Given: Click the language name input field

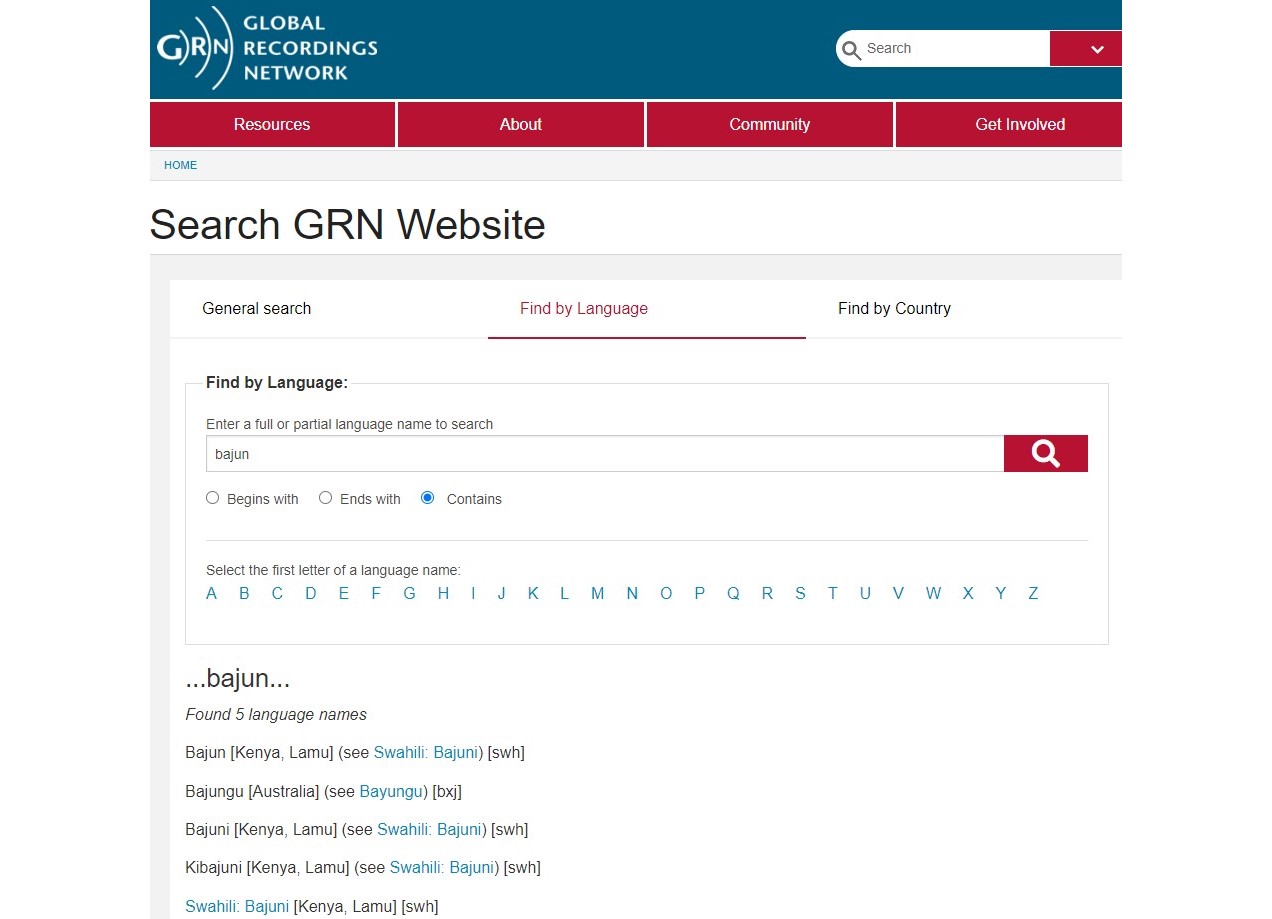Looking at the screenshot, I should pos(604,454).
